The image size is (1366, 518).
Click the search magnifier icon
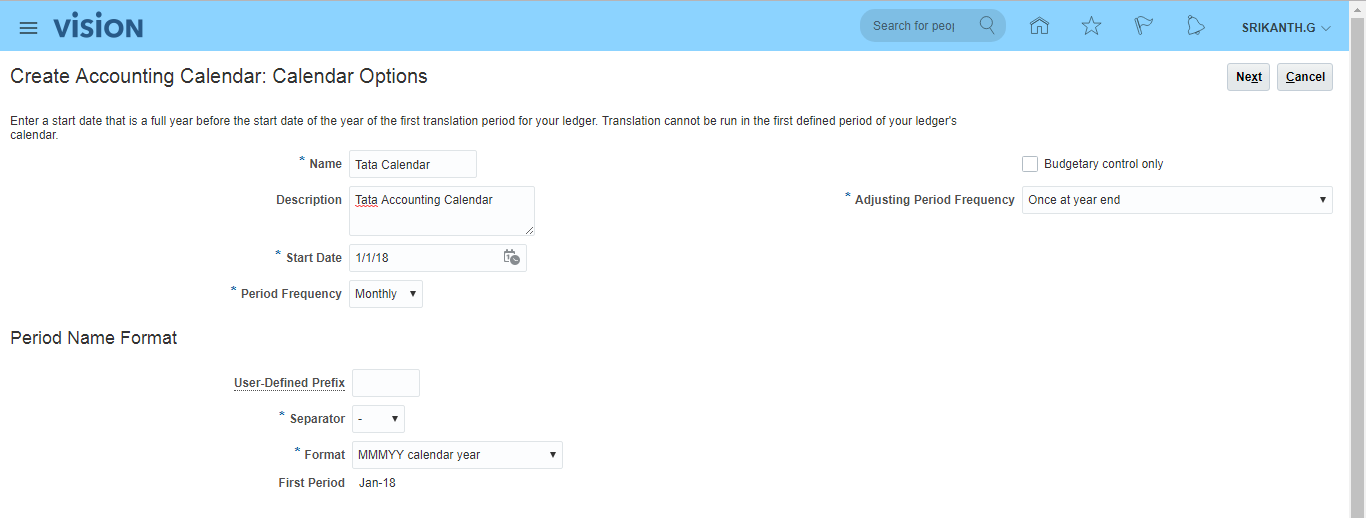click(987, 26)
